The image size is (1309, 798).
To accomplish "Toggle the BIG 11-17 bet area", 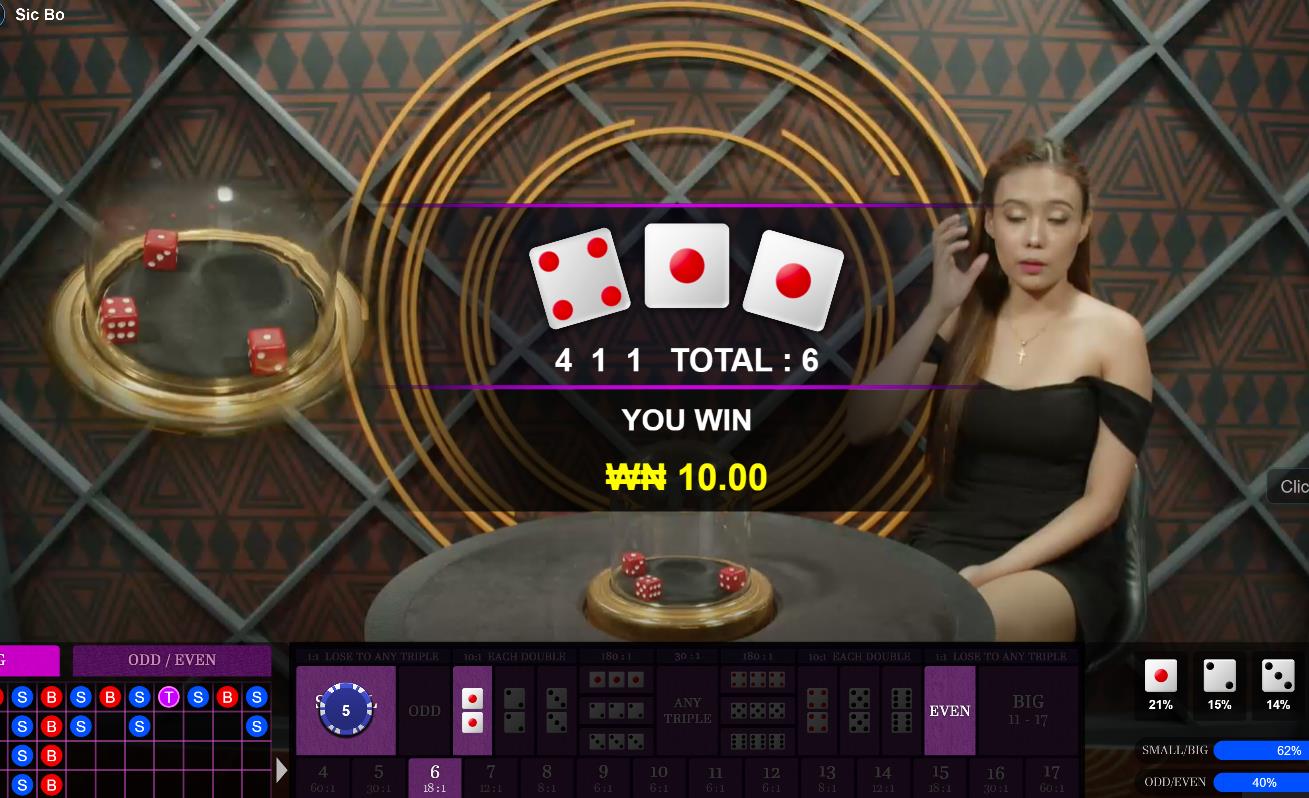I will pos(1028,711).
